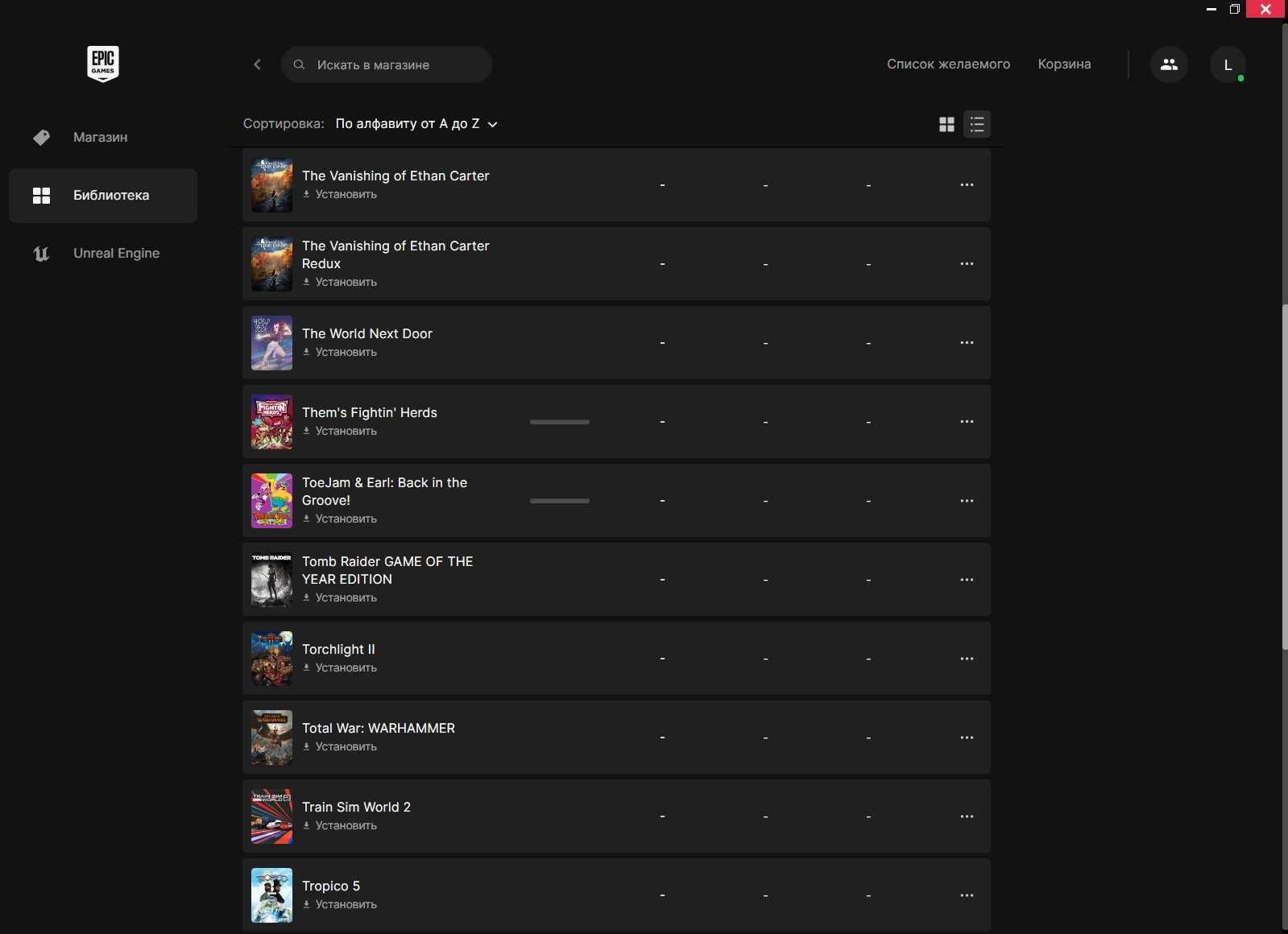1288x934 pixels.
Task: Click Tropico 5 cover art
Action: coord(271,895)
